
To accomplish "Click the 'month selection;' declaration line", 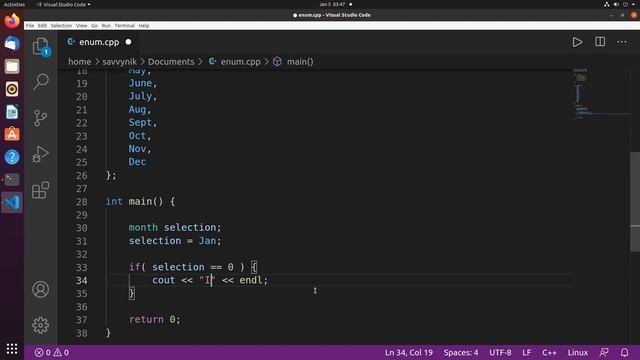I will click(175, 227).
